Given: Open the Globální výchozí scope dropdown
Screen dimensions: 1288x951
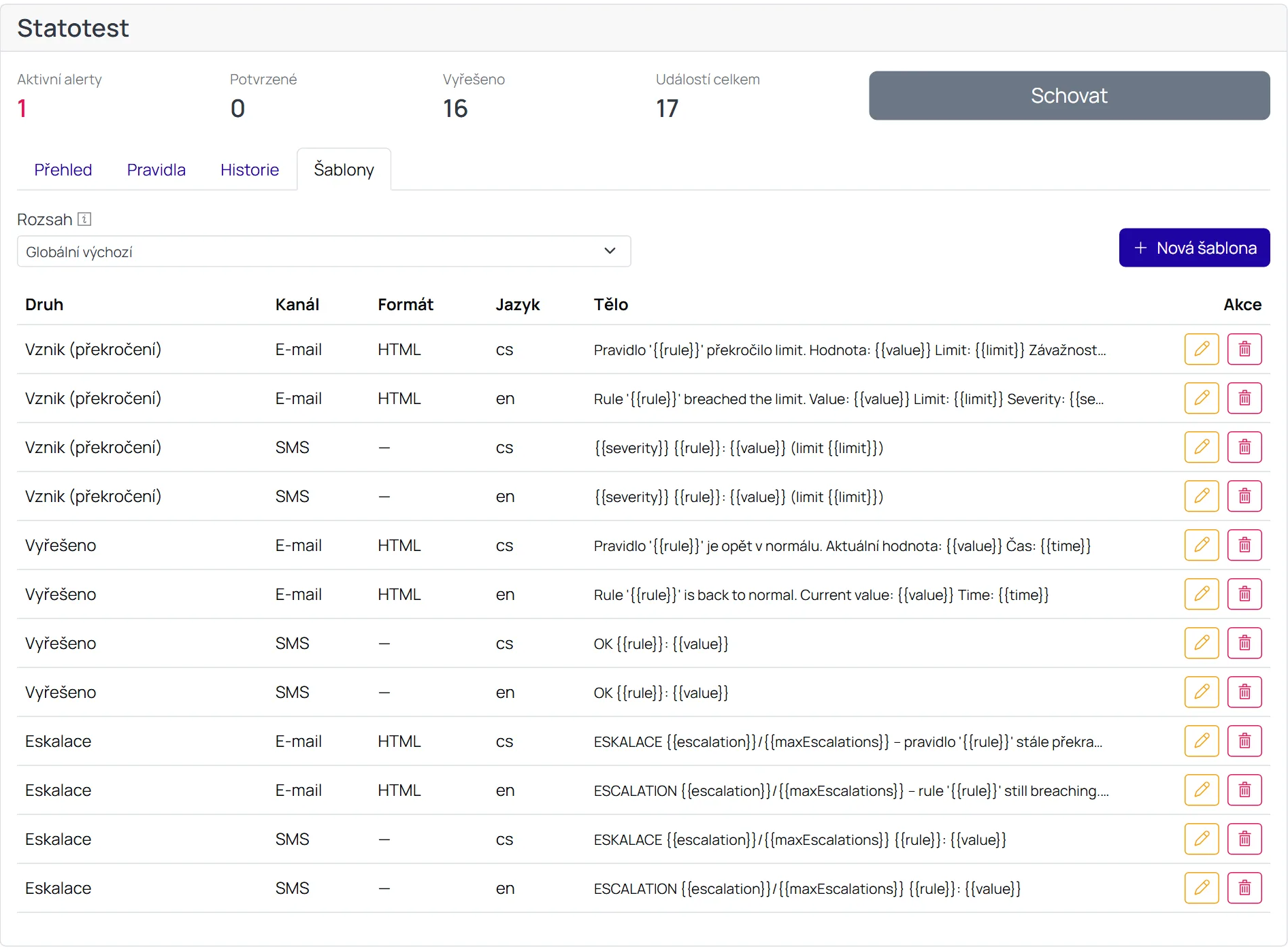Looking at the screenshot, I should click(x=324, y=251).
